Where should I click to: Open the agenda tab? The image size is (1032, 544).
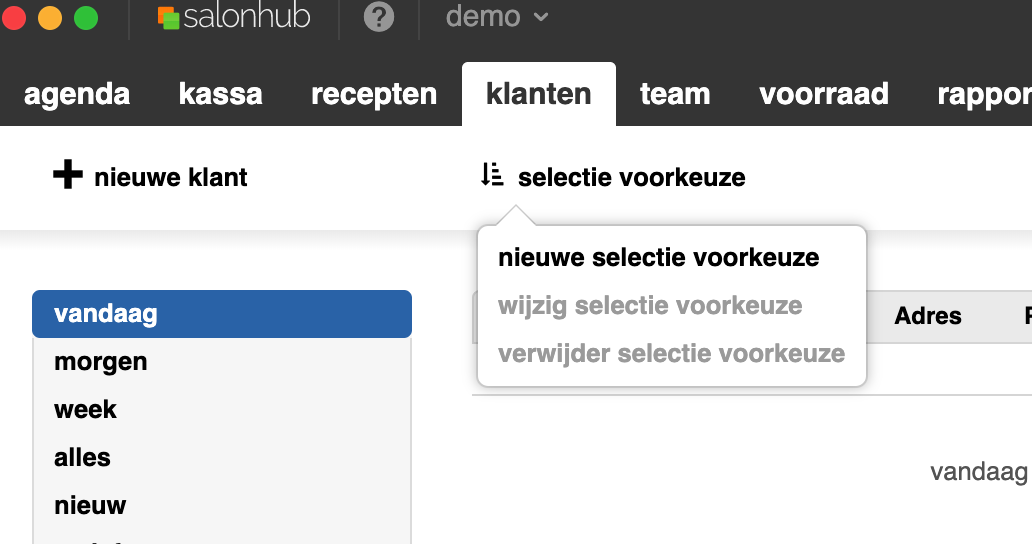[77, 94]
